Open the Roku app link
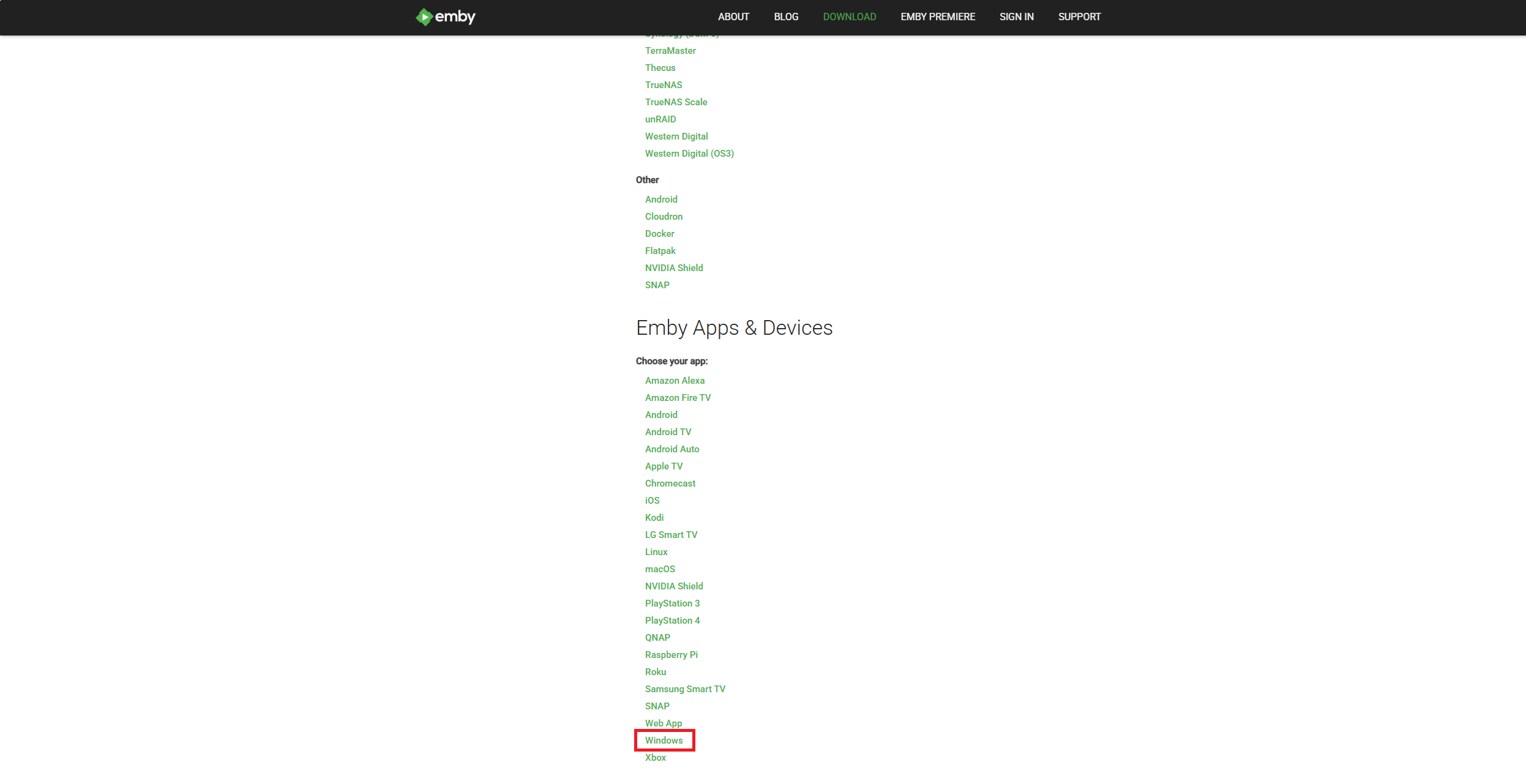1526x784 pixels. coord(655,672)
